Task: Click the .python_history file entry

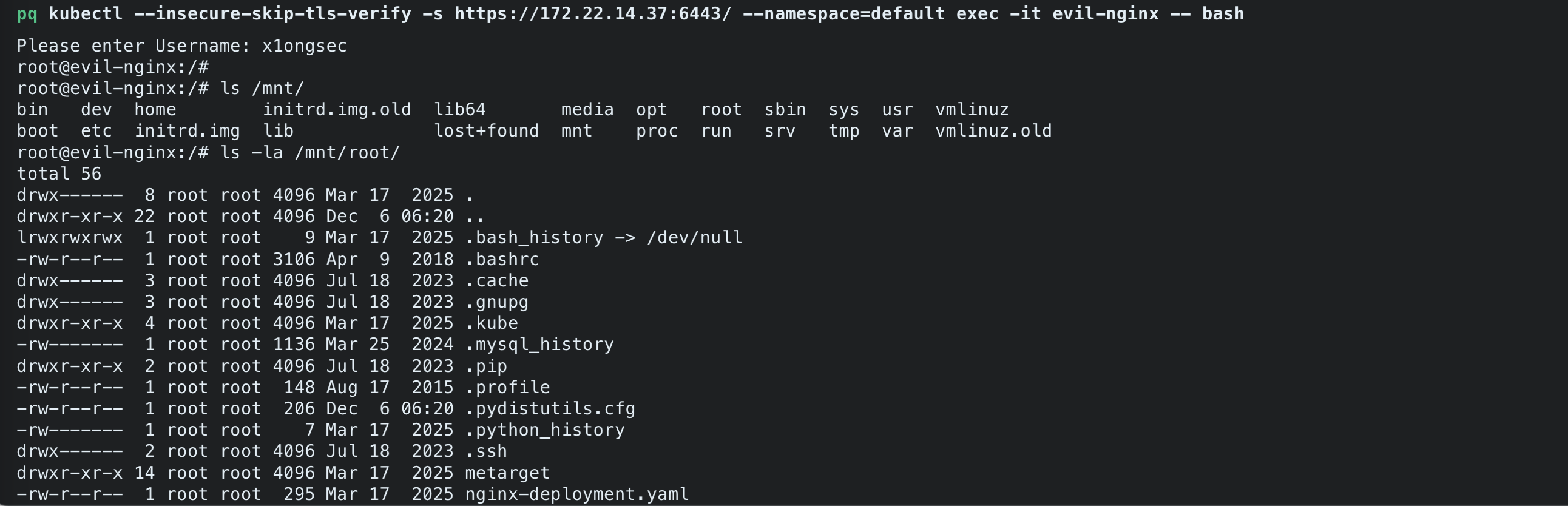Action: click(x=545, y=430)
